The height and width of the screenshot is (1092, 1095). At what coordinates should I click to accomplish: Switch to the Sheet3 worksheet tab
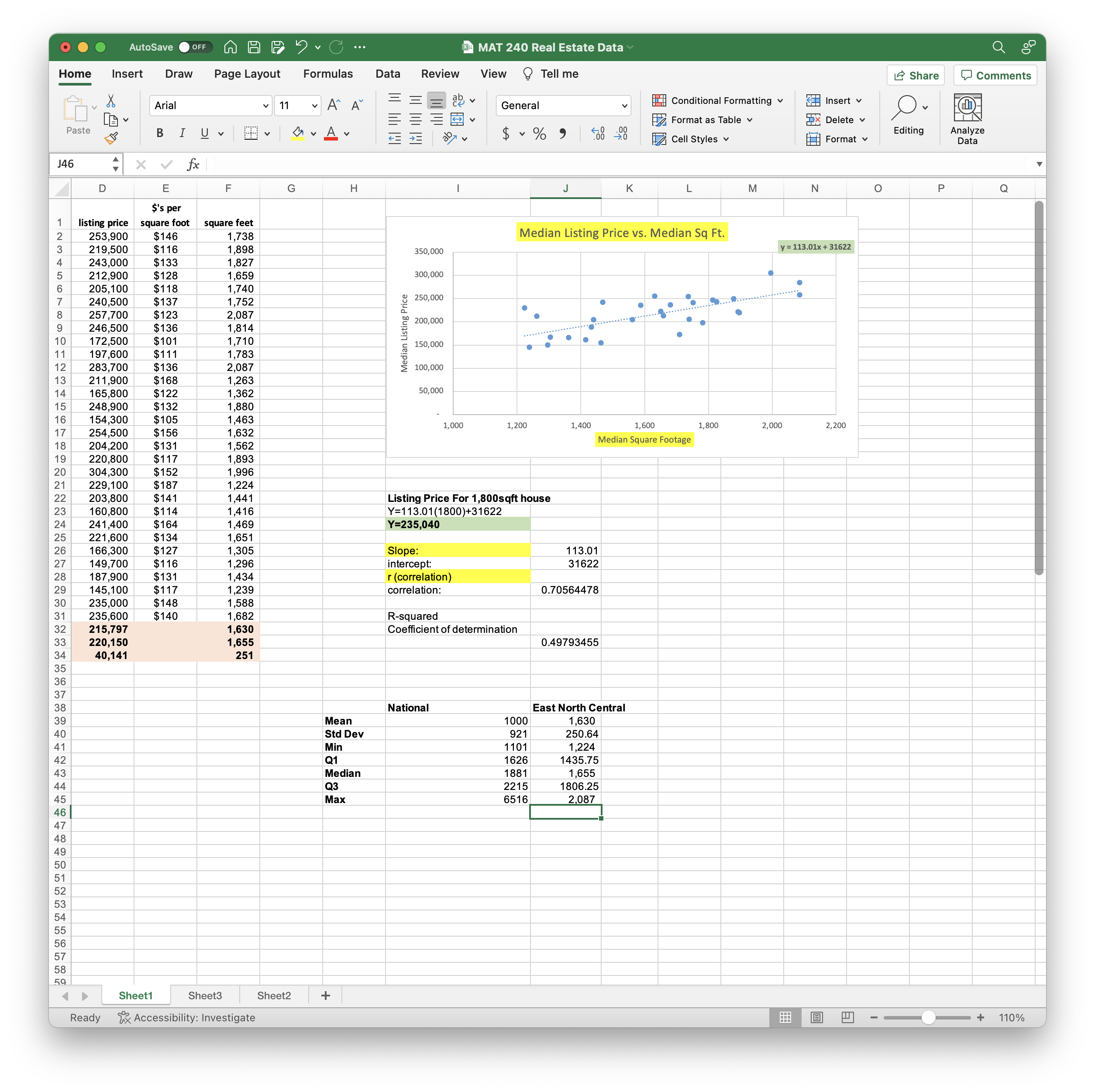pyautogui.click(x=205, y=996)
